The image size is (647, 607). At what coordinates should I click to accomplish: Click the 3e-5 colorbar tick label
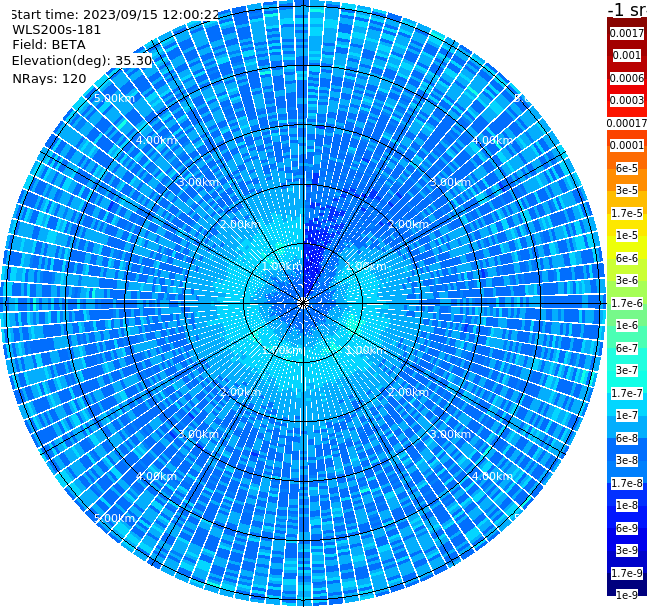pos(627,190)
